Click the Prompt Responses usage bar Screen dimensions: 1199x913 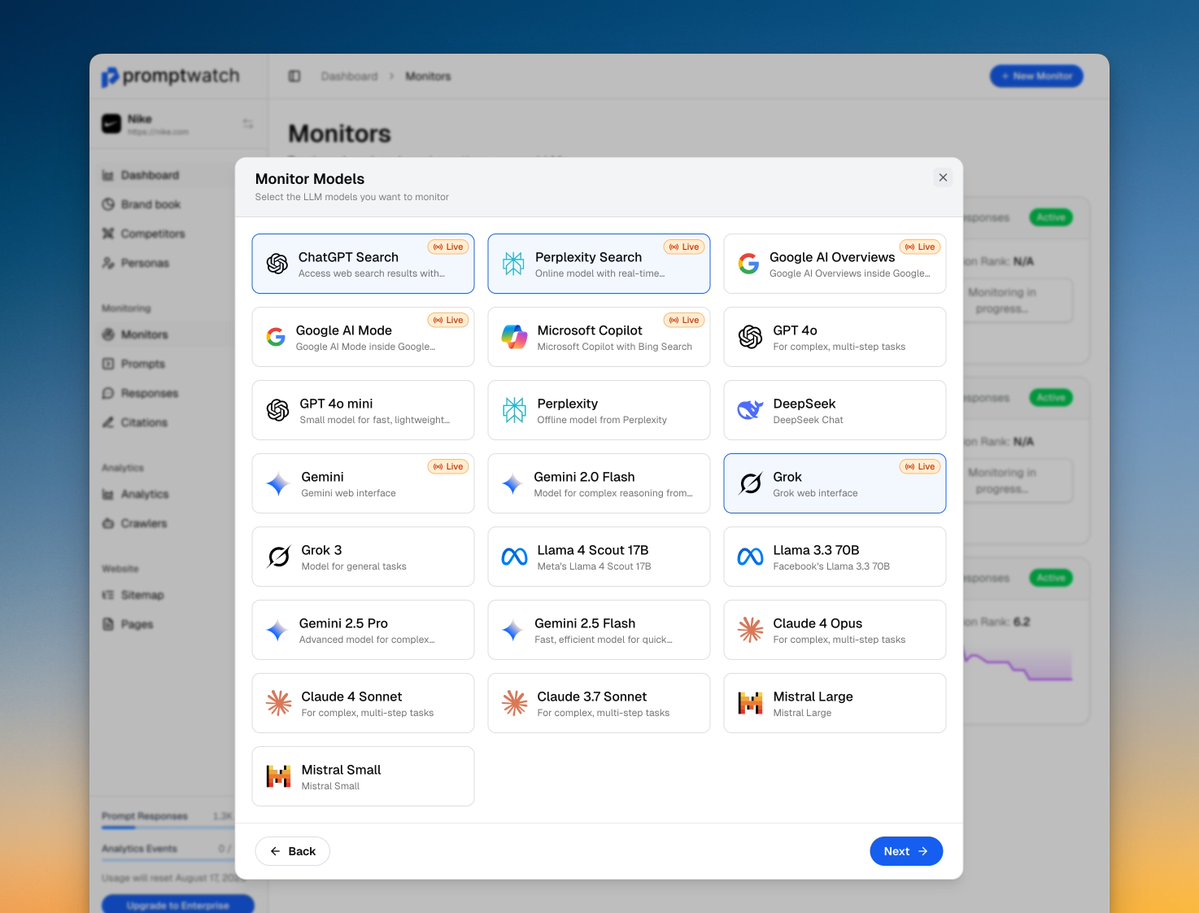pos(168,827)
